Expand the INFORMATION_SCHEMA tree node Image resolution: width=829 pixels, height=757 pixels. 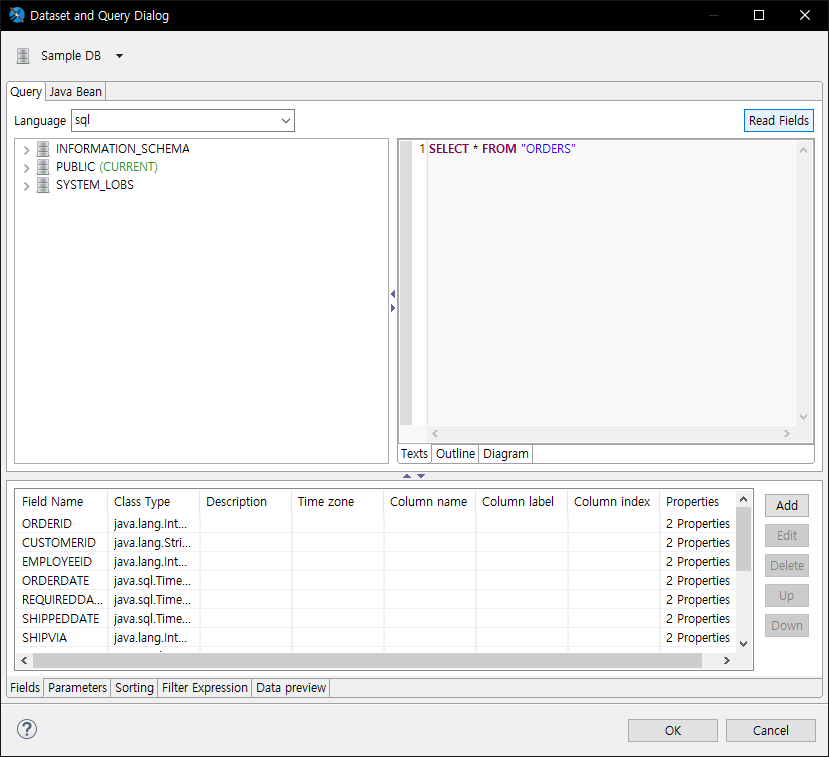tap(26, 150)
